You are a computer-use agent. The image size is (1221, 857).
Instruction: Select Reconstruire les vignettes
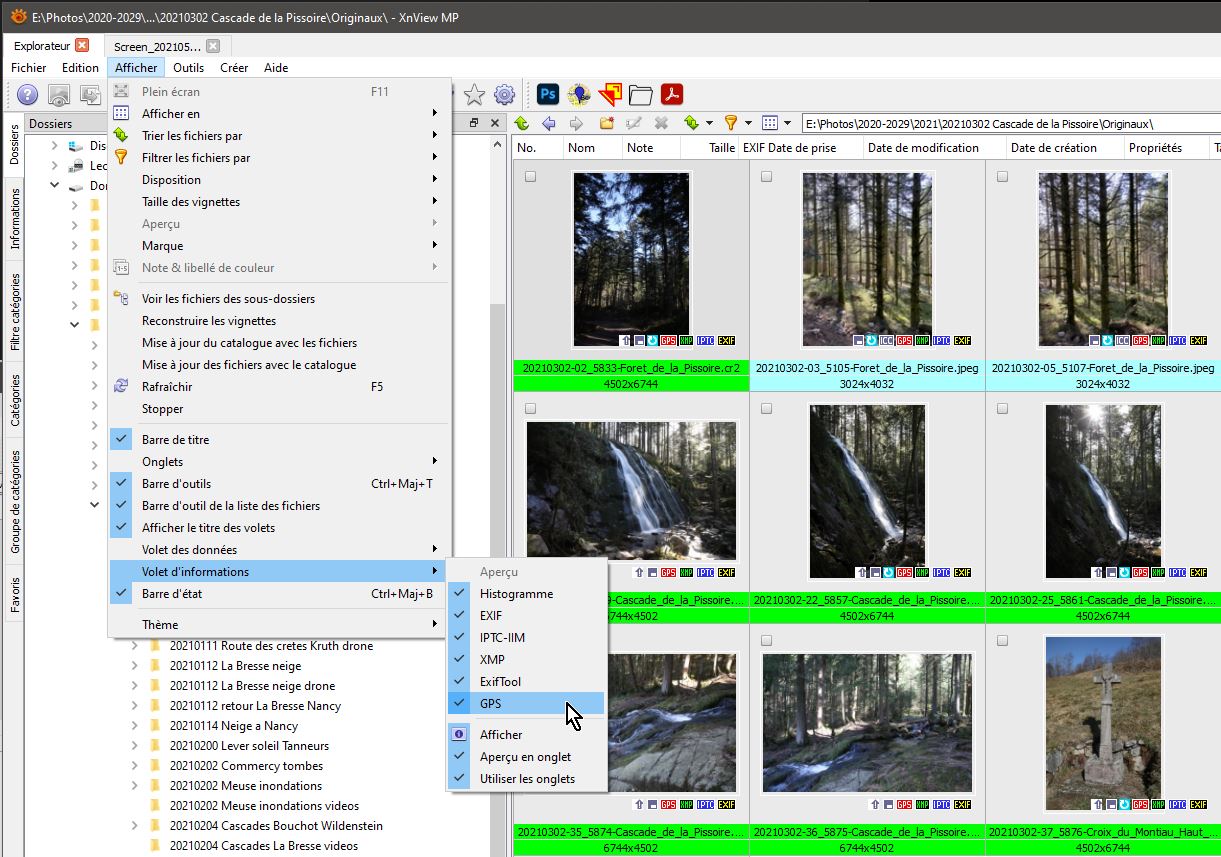point(209,321)
